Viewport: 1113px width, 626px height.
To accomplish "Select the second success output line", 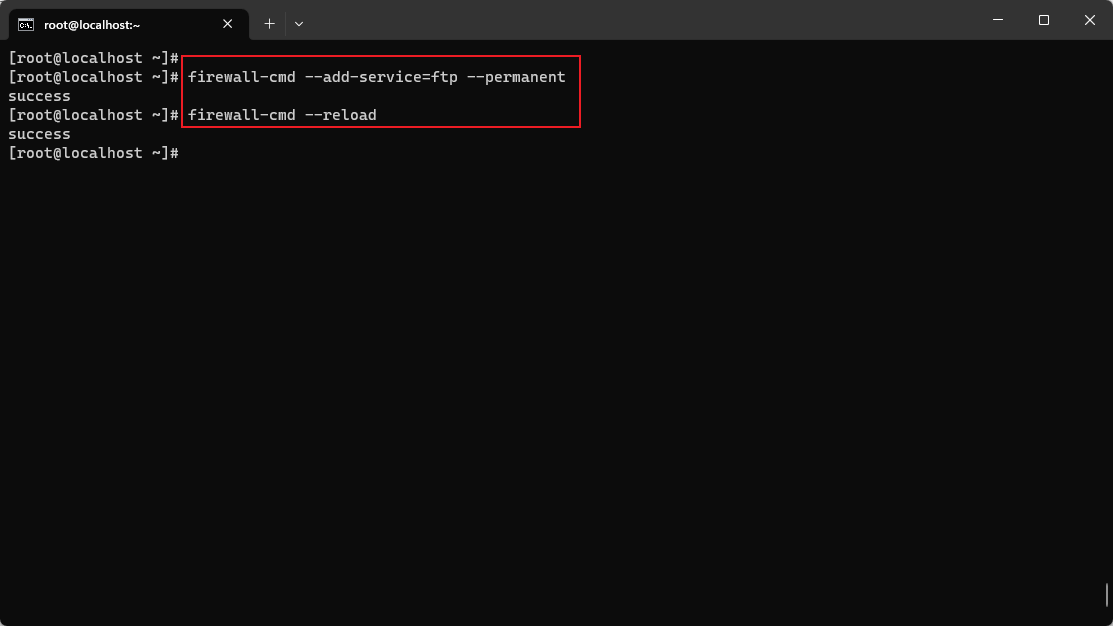I will pos(39,133).
